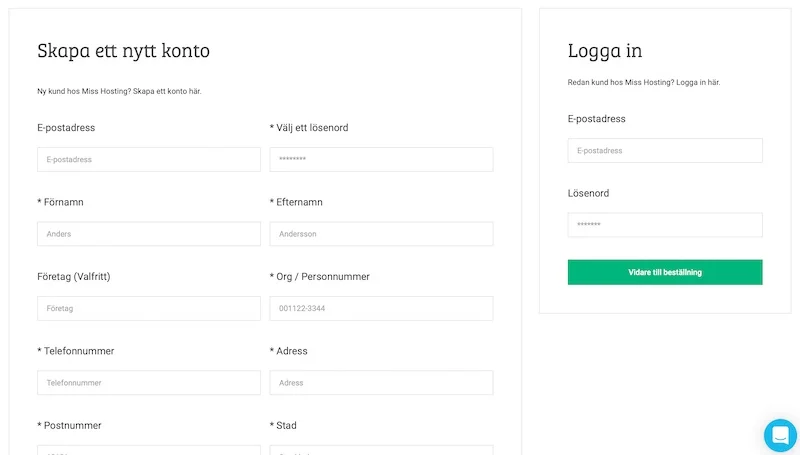Click the Vidare till beställning button

(x=665, y=272)
